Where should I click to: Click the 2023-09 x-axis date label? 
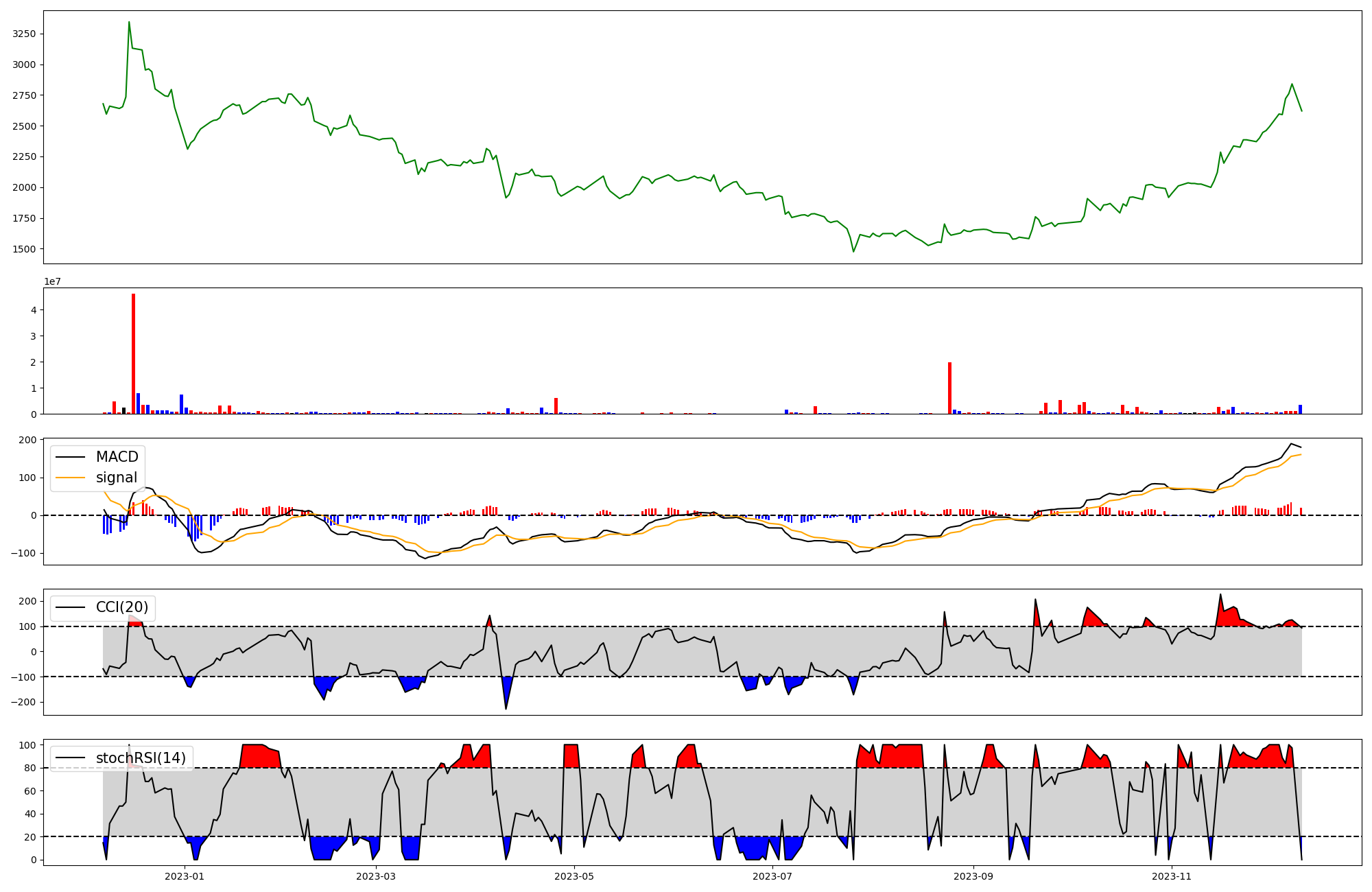point(973,876)
